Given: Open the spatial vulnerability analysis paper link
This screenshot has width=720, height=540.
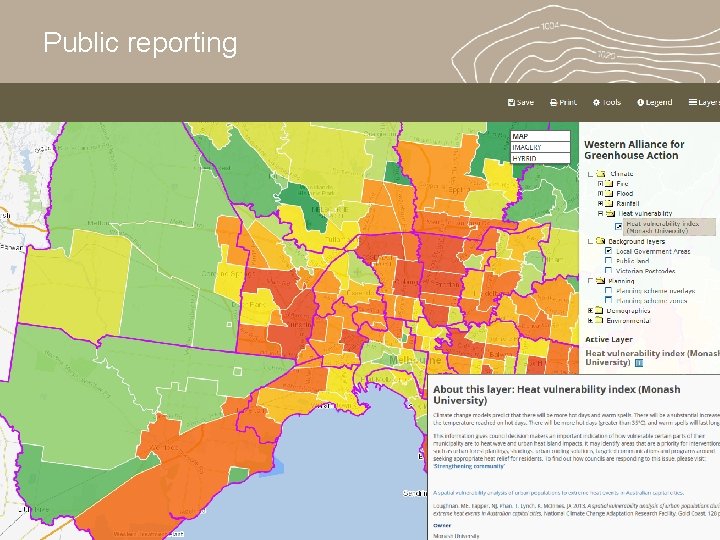Looking at the screenshot, I should 558,493.
